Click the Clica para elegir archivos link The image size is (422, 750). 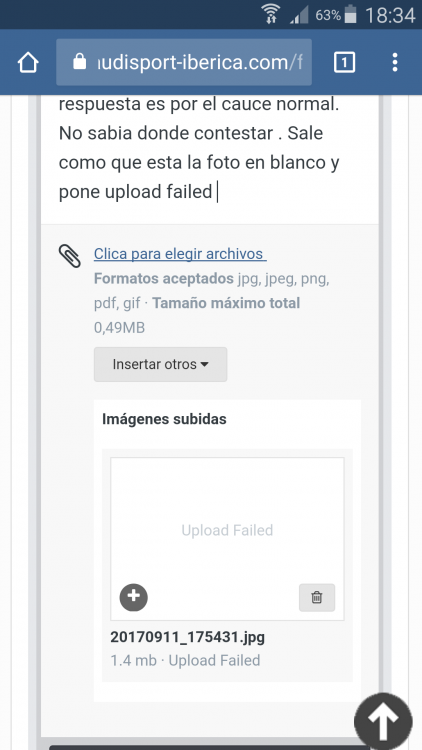pos(180,254)
